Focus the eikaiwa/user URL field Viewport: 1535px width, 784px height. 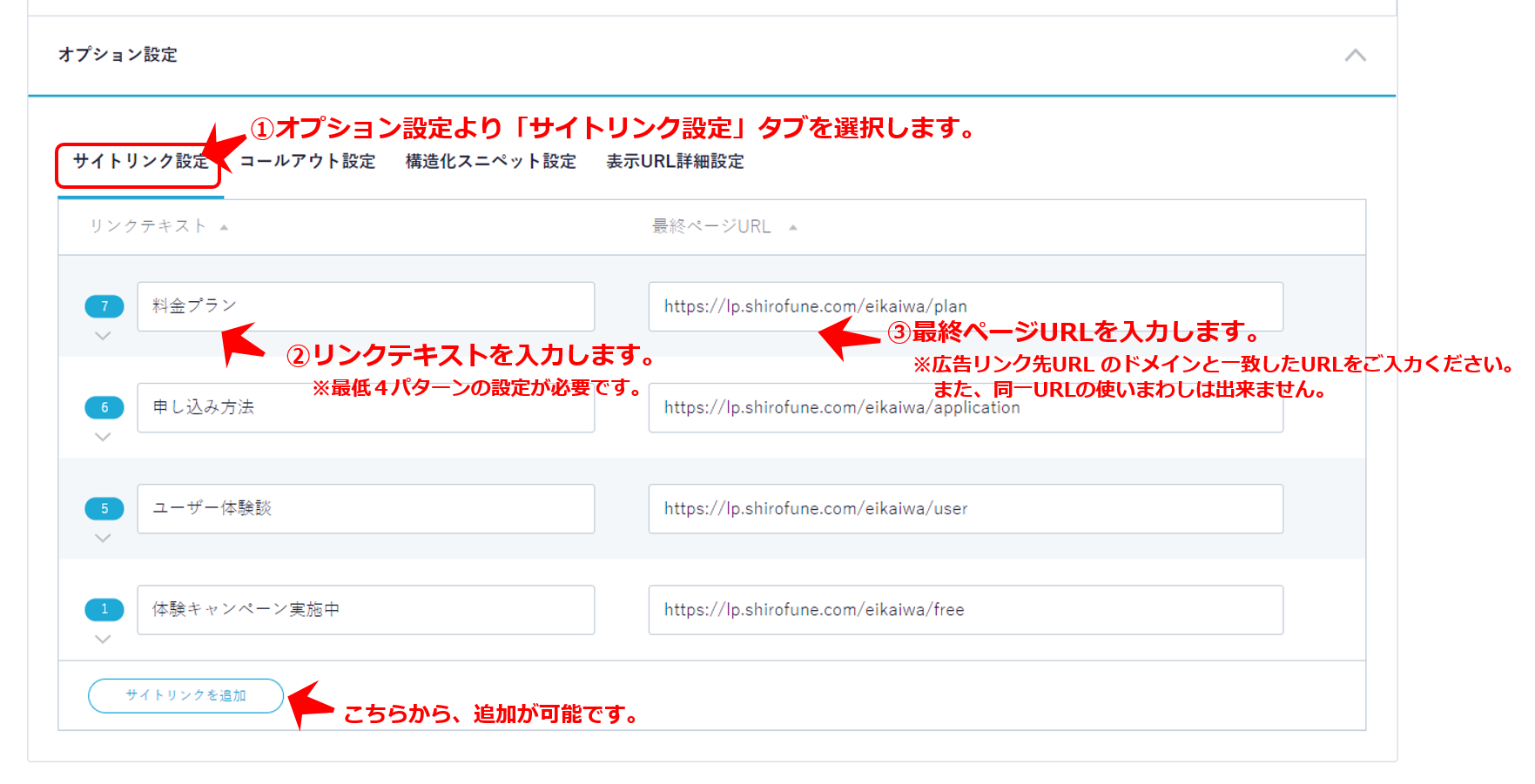966,508
